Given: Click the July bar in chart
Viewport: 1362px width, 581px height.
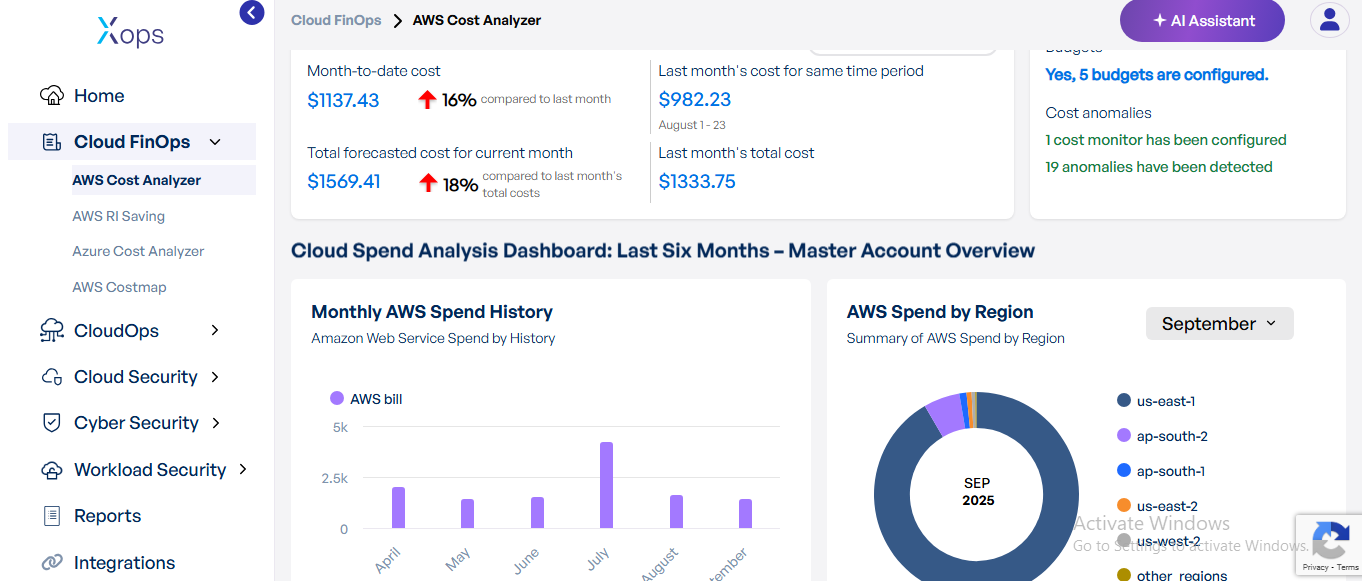Looking at the screenshot, I should pyautogui.click(x=606, y=485).
